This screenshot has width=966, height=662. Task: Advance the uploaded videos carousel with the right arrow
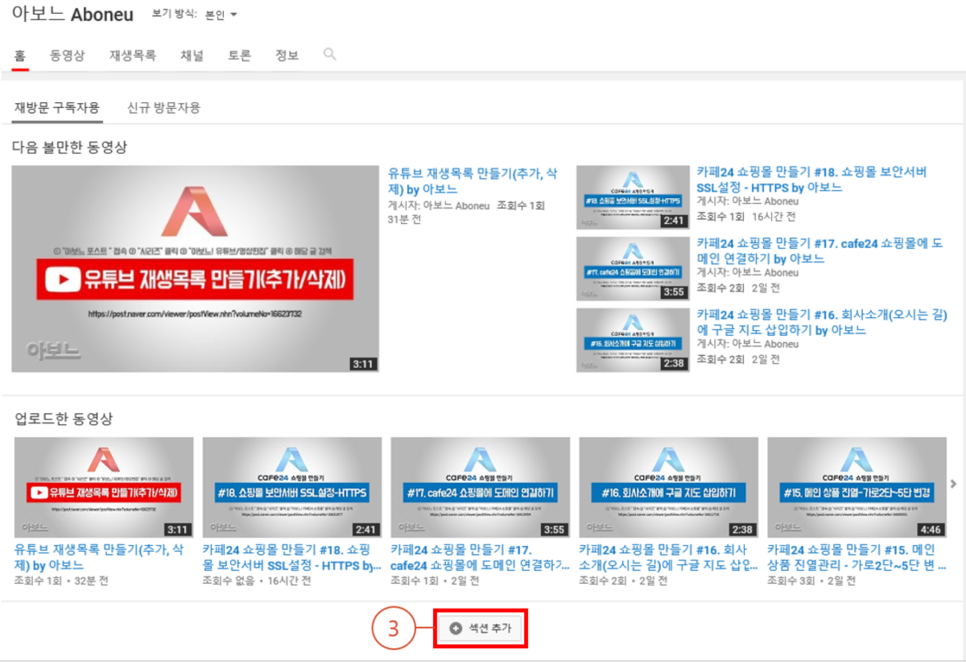954,484
